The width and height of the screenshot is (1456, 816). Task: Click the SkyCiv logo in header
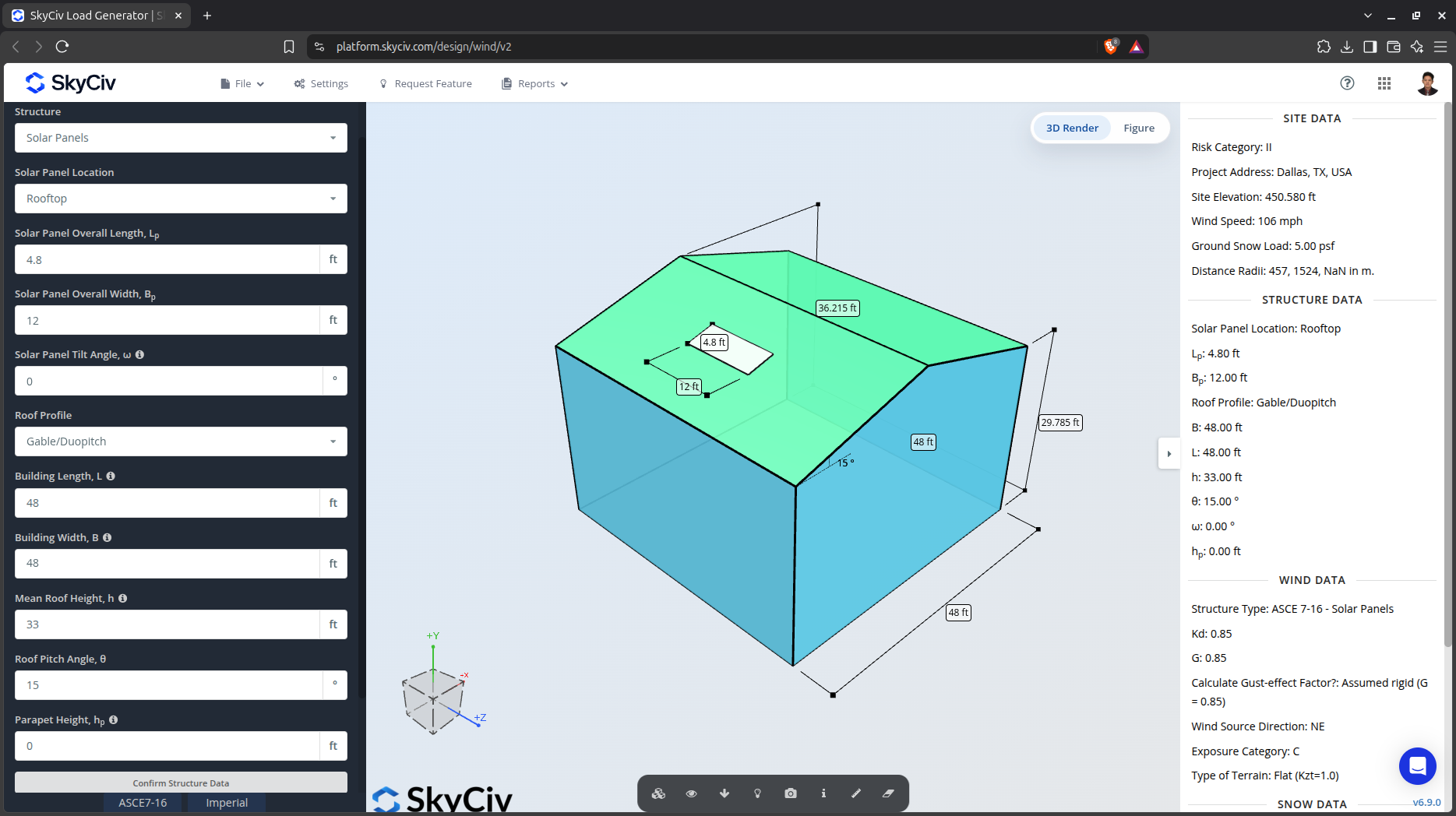[70, 83]
